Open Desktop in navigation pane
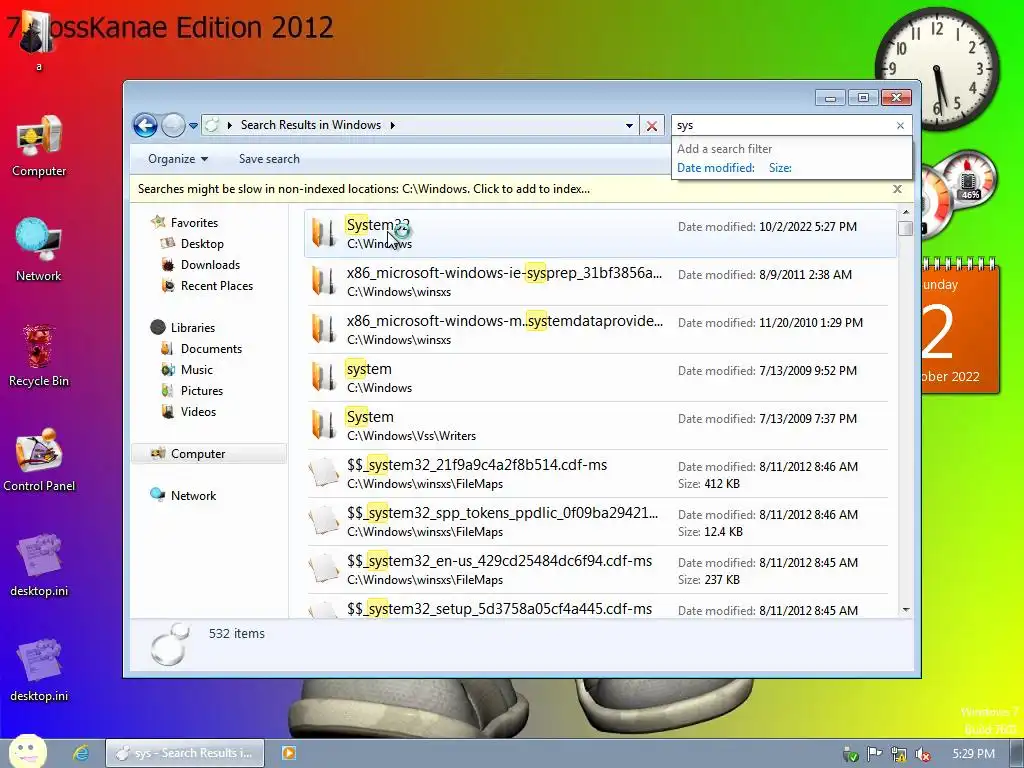Viewport: 1024px width, 768px height. click(x=202, y=244)
